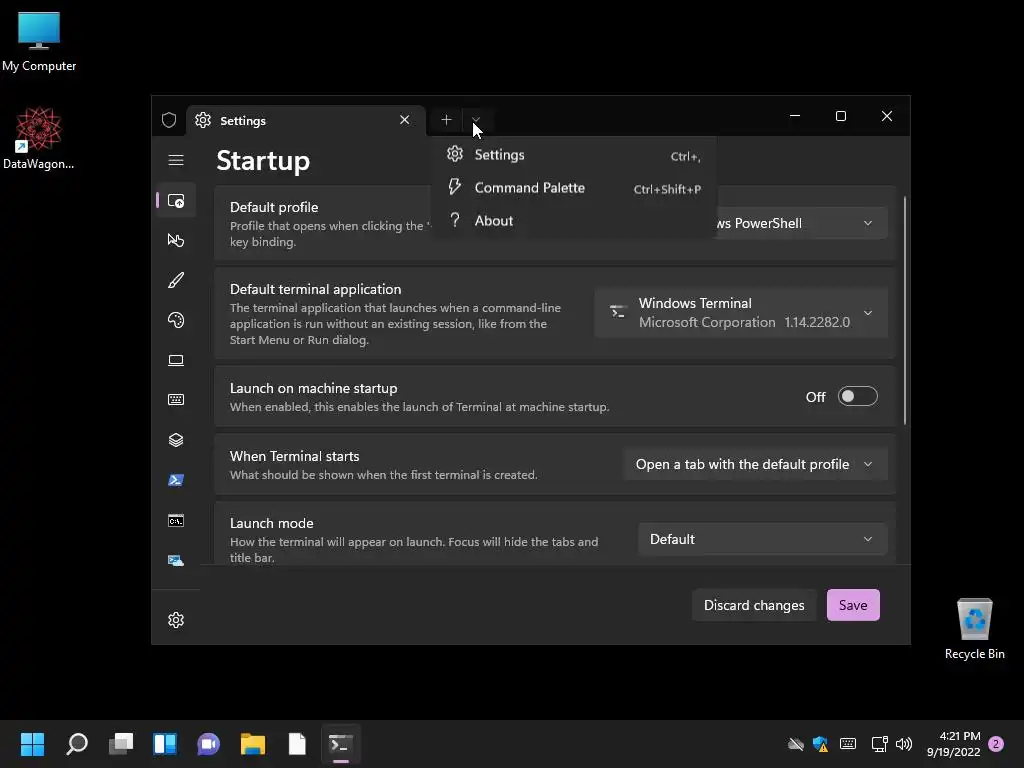Close the Settings tab
The height and width of the screenshot is (768, 1024).
(404, 120)
